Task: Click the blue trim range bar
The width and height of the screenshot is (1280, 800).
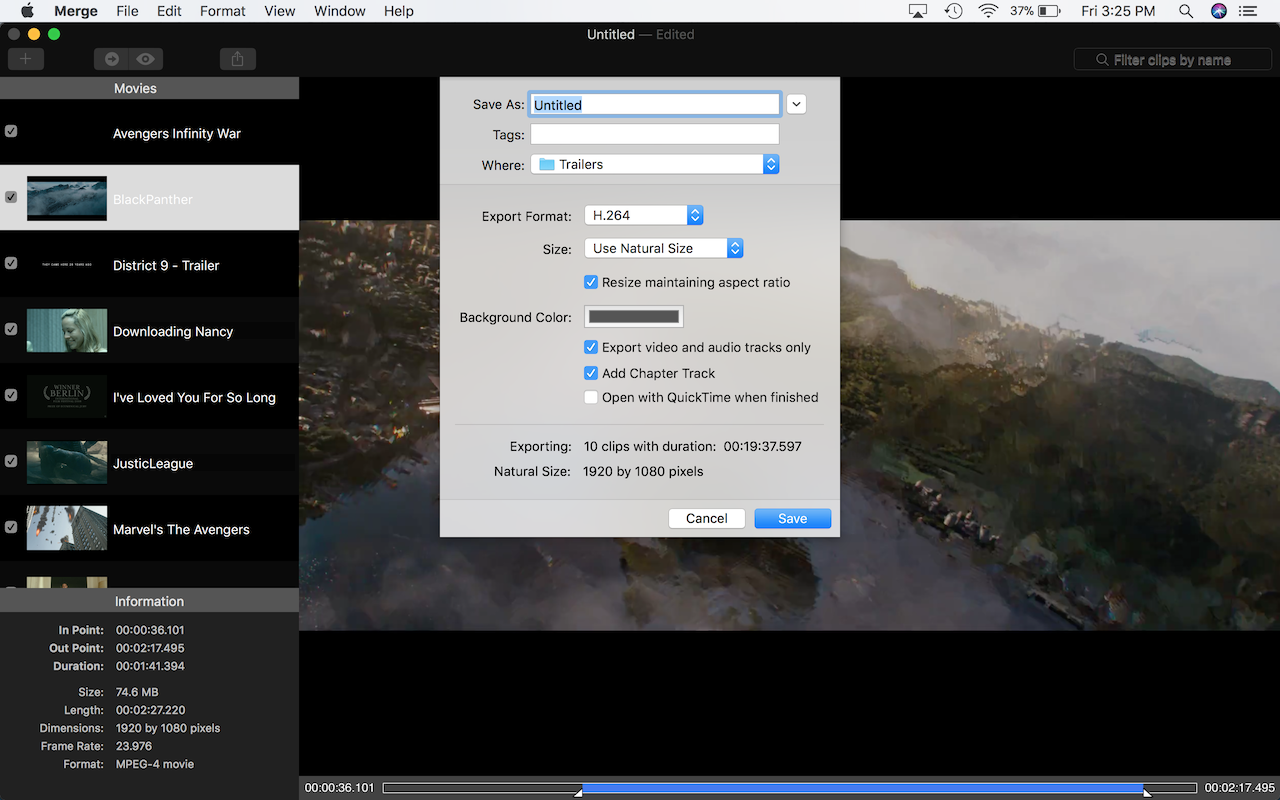Action: tap(862, 788)
